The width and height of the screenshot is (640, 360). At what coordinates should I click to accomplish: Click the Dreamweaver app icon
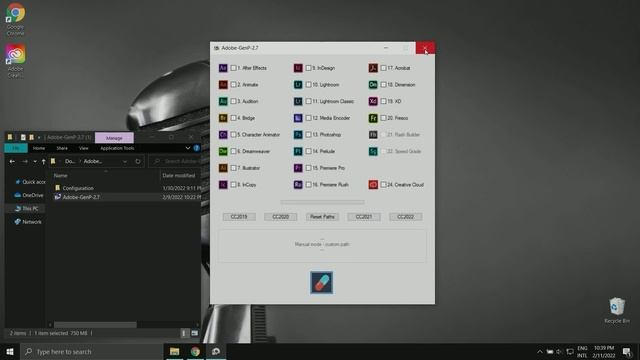pyautogui.click(x=223, y=151)
